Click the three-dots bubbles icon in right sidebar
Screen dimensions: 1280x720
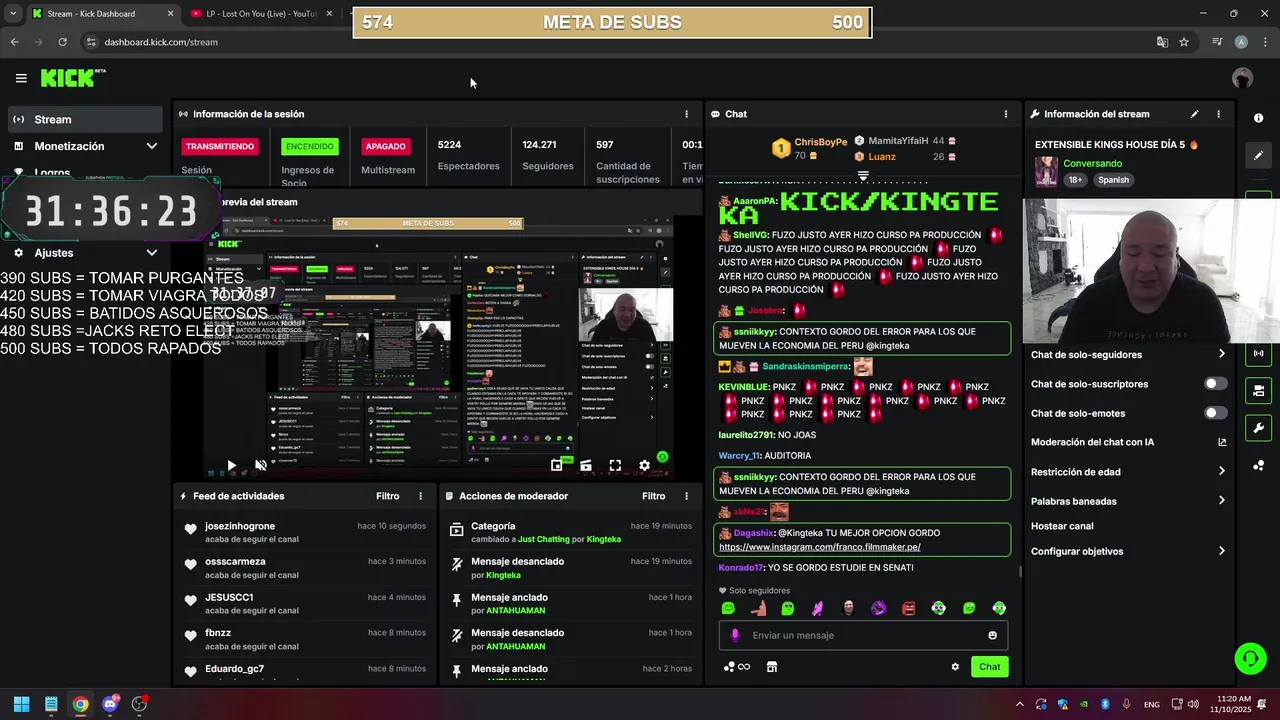1258,466
